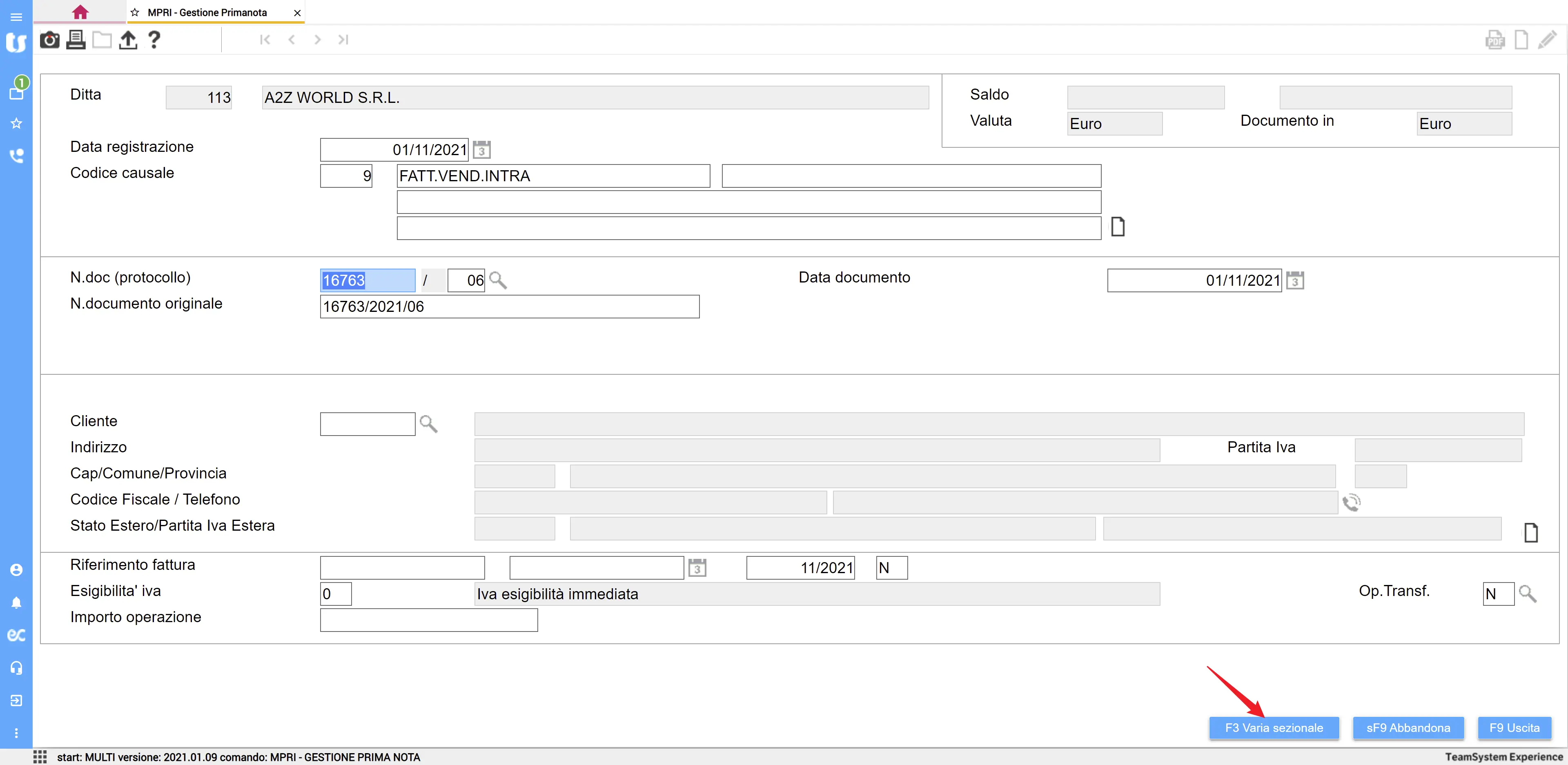Click the F9 Uscita button

(1514, 728)
